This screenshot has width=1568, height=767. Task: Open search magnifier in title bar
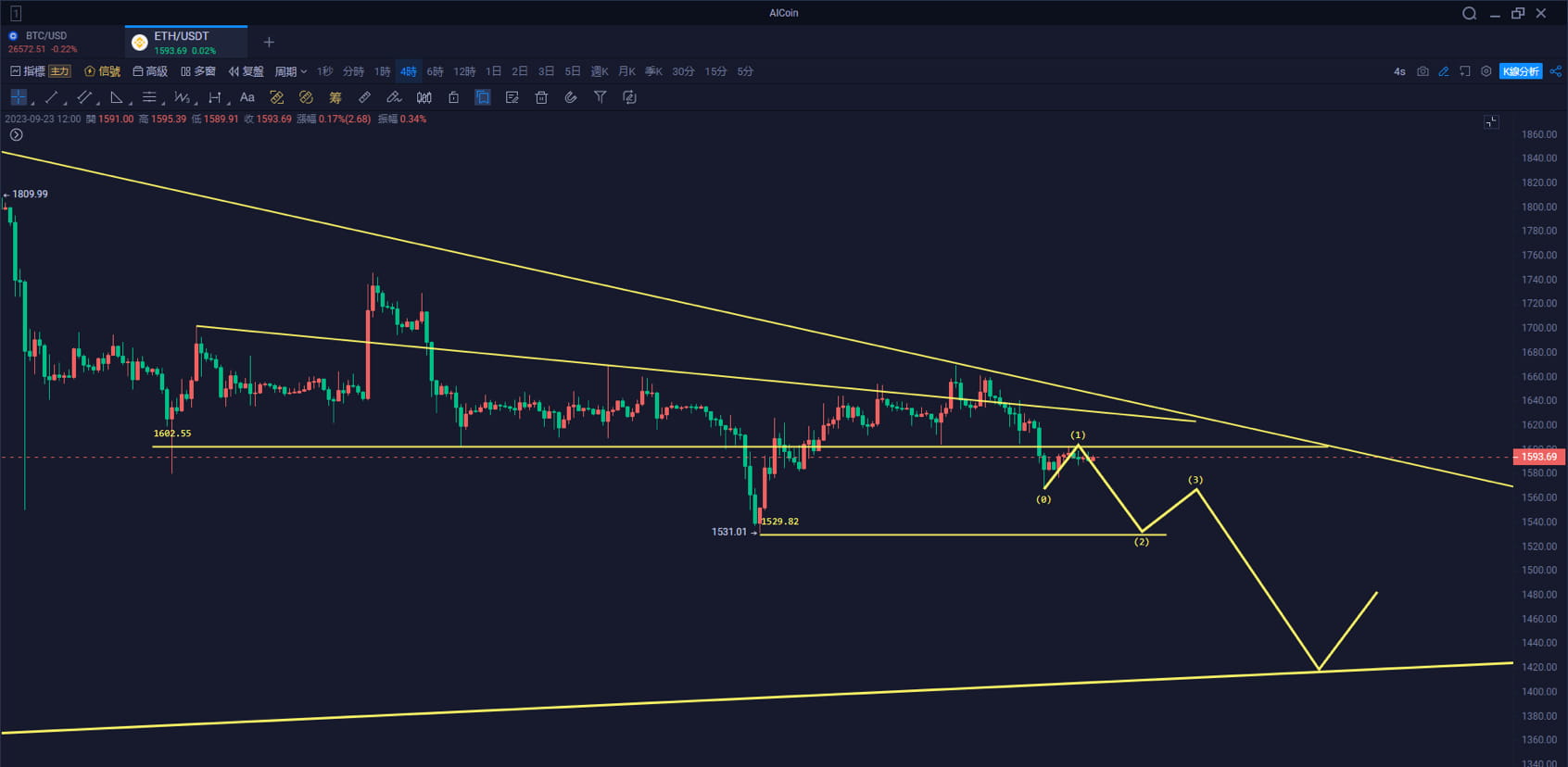click(1470, 13)
